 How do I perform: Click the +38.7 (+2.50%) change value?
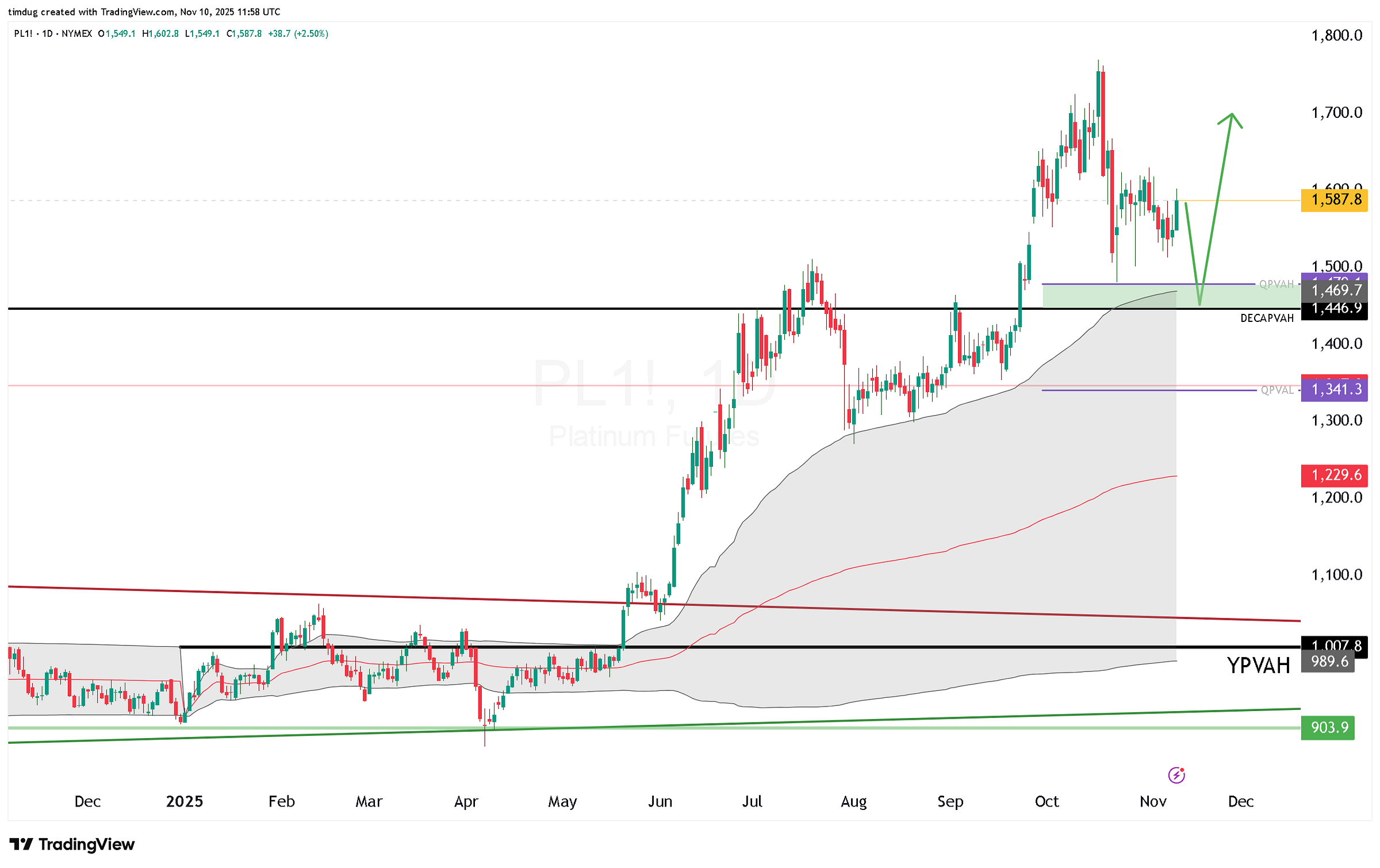click(x=298, y=34)
